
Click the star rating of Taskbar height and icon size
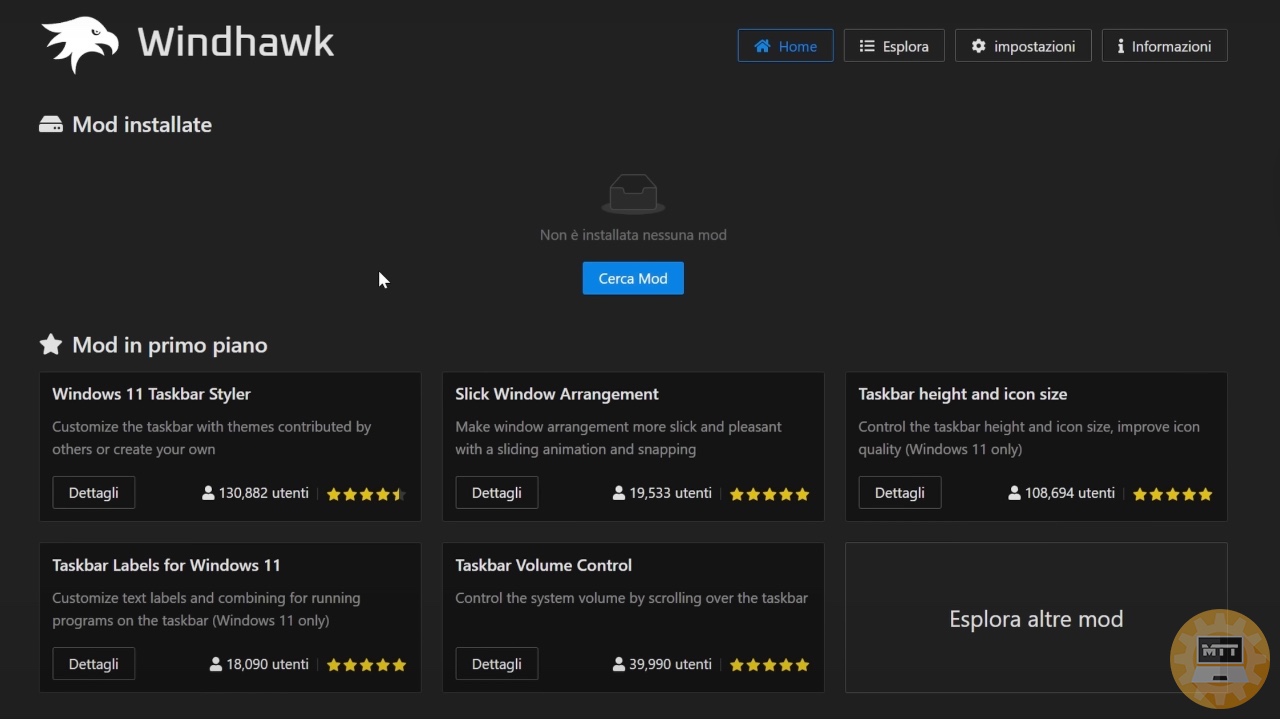tap(1172, 494)
